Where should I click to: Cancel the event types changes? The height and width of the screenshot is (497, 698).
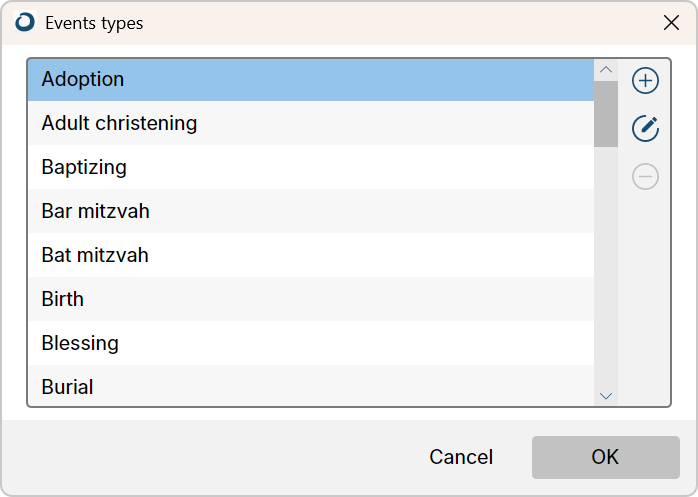click(x=461, y=457)
